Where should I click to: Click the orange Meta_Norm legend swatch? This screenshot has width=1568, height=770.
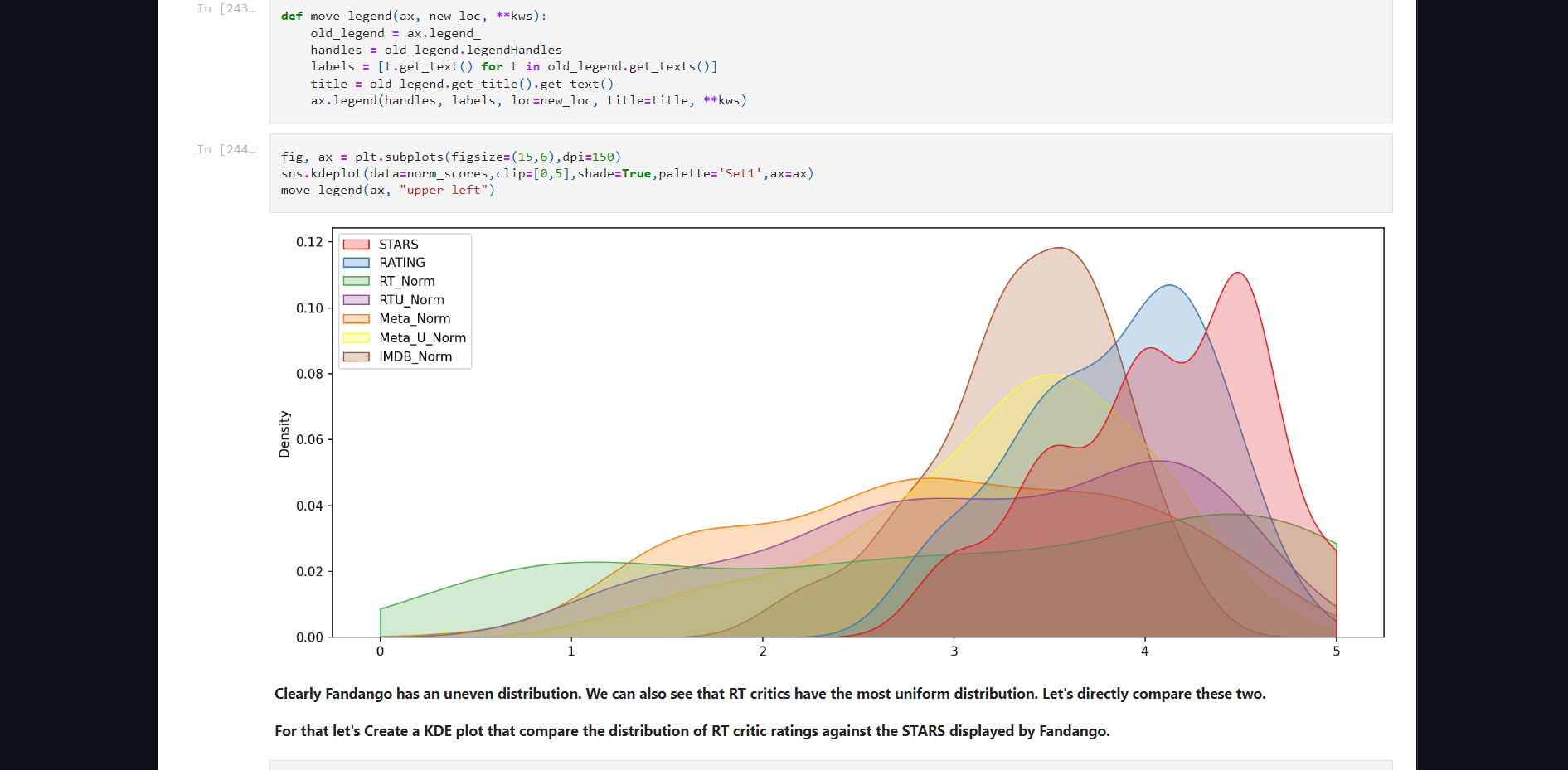tap(356, 319)
